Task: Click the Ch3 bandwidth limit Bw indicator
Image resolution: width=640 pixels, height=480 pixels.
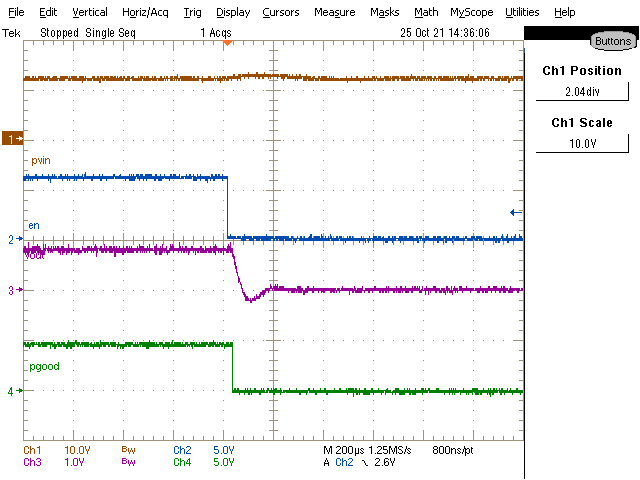Action: [128, 462]
